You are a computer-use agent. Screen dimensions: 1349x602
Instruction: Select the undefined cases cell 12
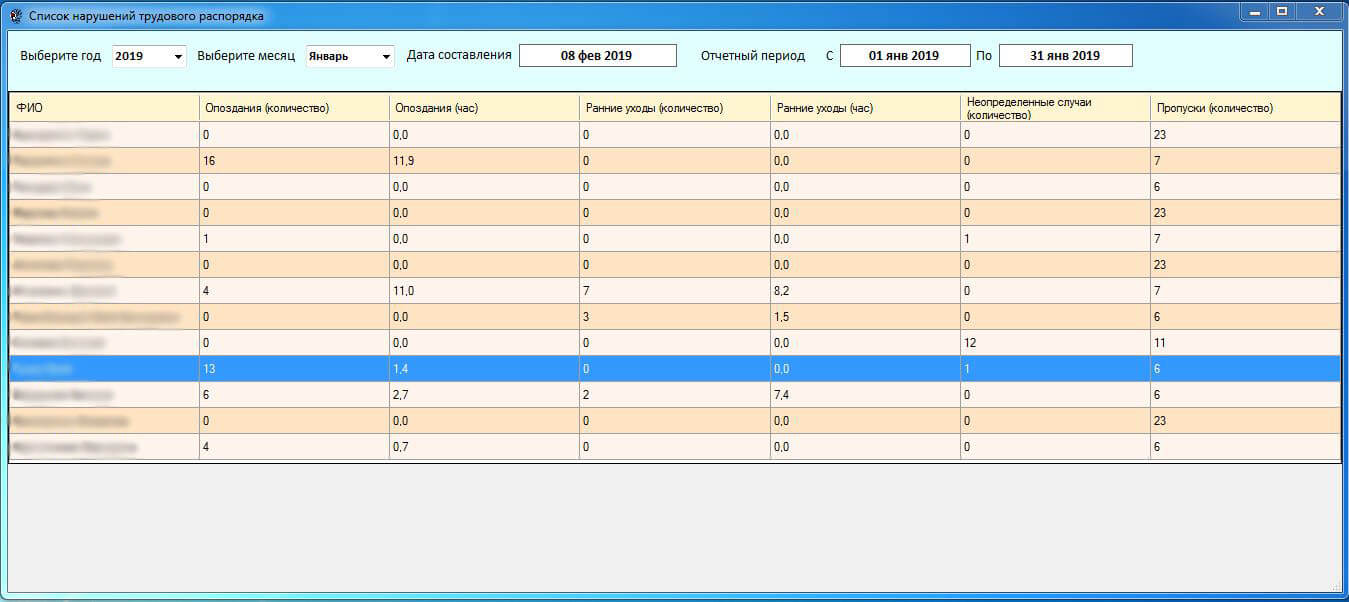(x=1055, y=343)
